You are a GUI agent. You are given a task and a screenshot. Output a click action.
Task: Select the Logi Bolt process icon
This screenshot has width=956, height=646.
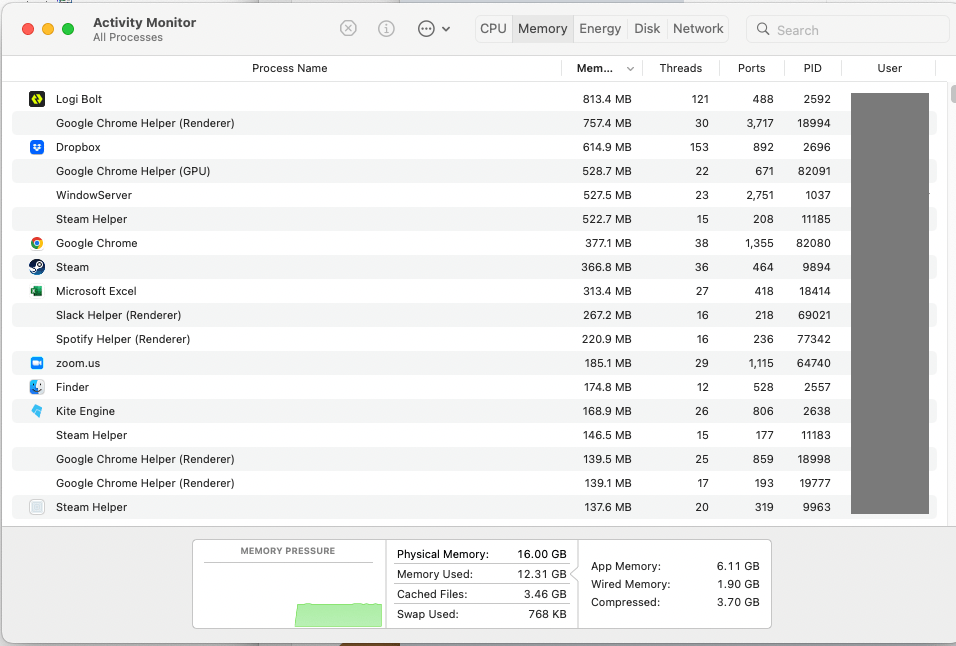(x=35, y=98)
